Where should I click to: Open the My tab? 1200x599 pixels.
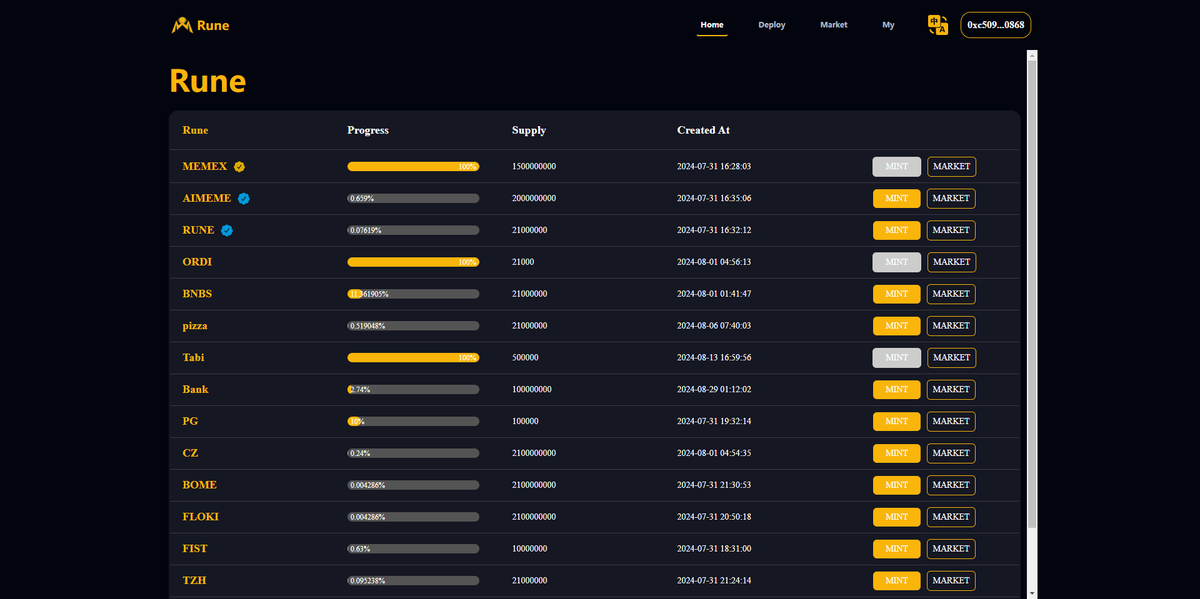click(888, 25)
